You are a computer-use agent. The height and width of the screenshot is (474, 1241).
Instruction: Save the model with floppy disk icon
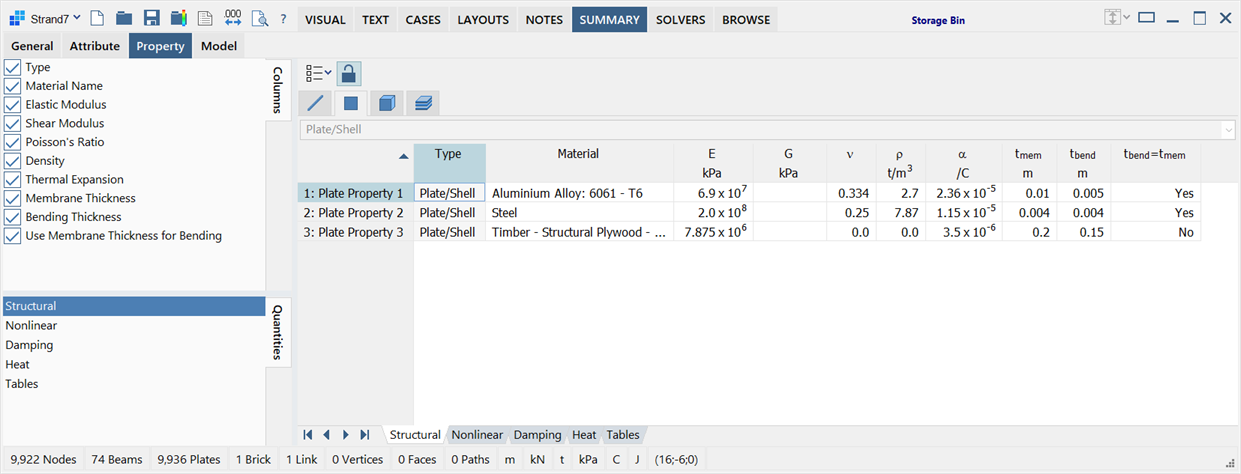coord(151,19)
